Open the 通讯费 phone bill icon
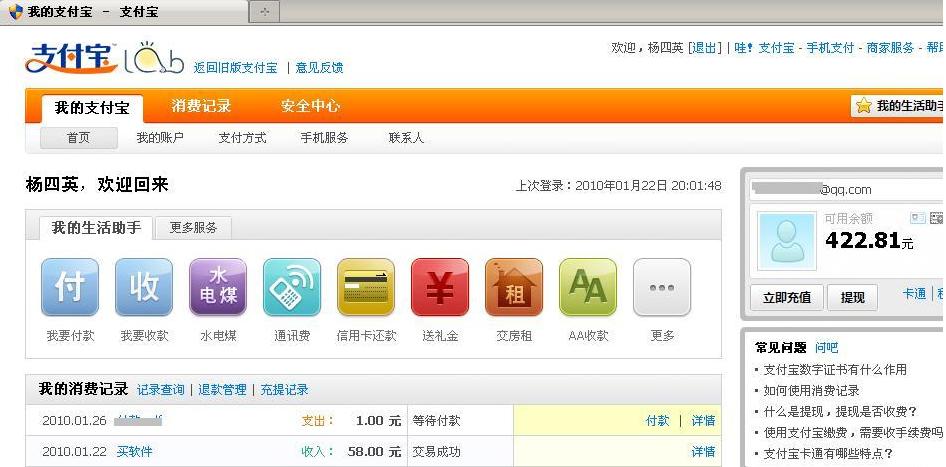The width and height of the screenshot is (946, 467). coord(292,287)
